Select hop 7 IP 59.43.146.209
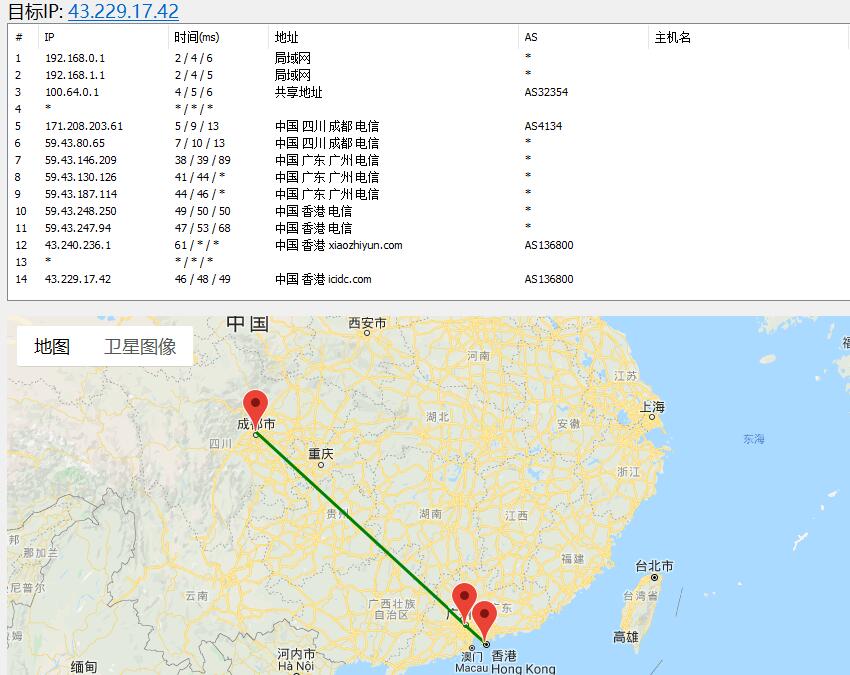 click(81, 160)
